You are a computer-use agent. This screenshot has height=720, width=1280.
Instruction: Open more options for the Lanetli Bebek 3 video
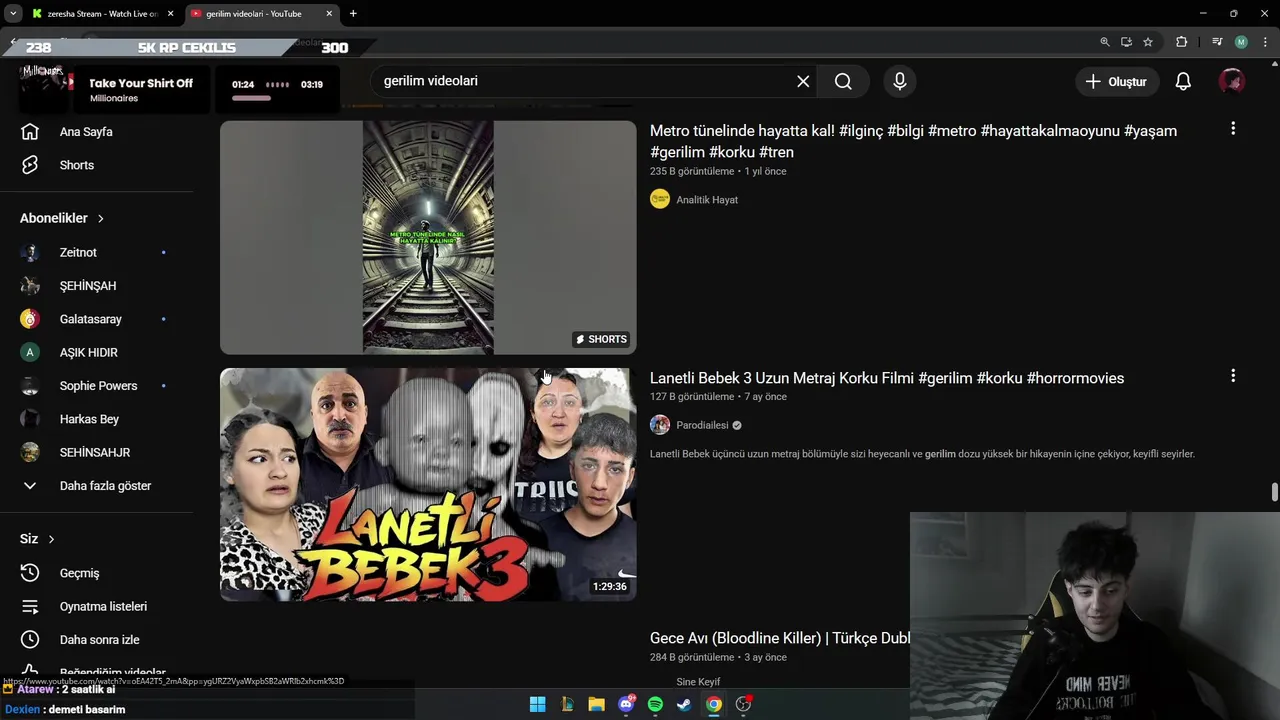pyautogui.click(x=1233, y=375)
